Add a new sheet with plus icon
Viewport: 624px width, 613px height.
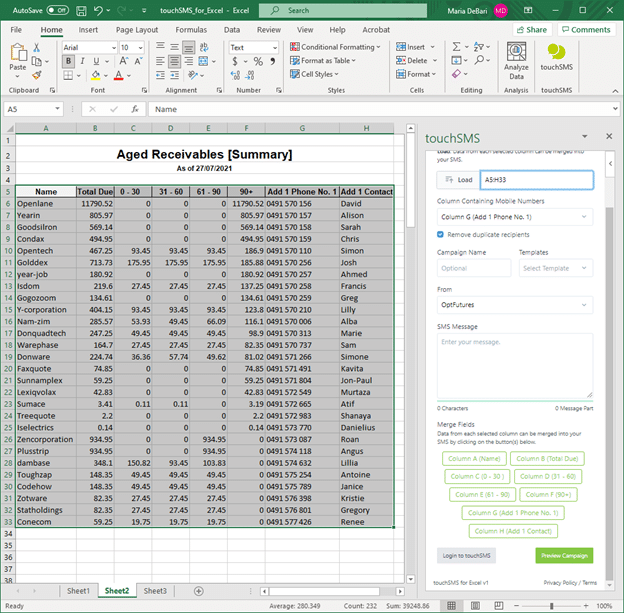[198, 591]
